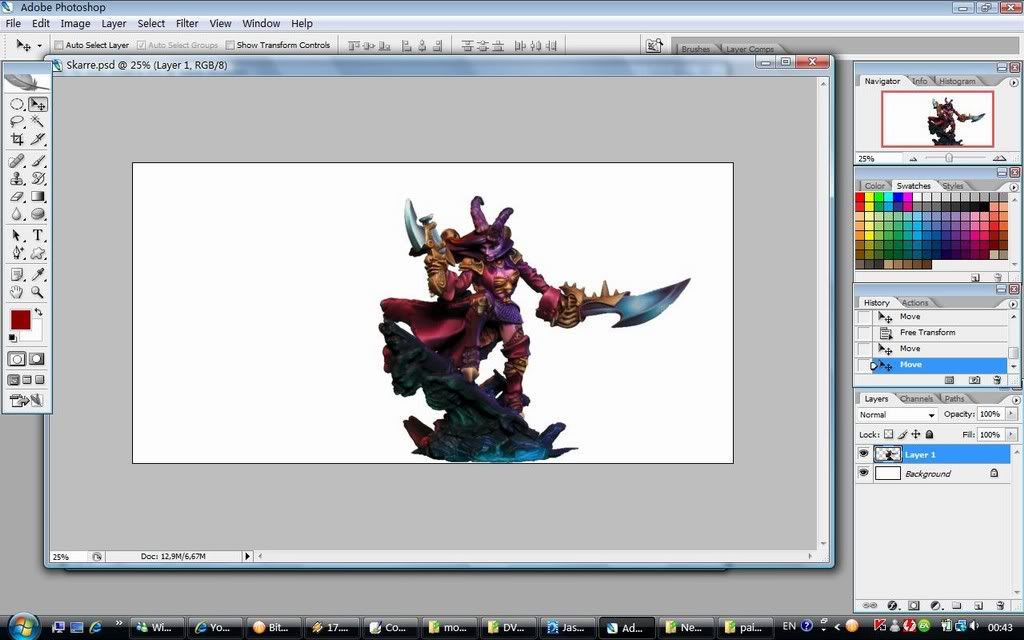Toggle Lock transparent pixels
Screen dimensions: 1024x640
(x=888, y=434)
